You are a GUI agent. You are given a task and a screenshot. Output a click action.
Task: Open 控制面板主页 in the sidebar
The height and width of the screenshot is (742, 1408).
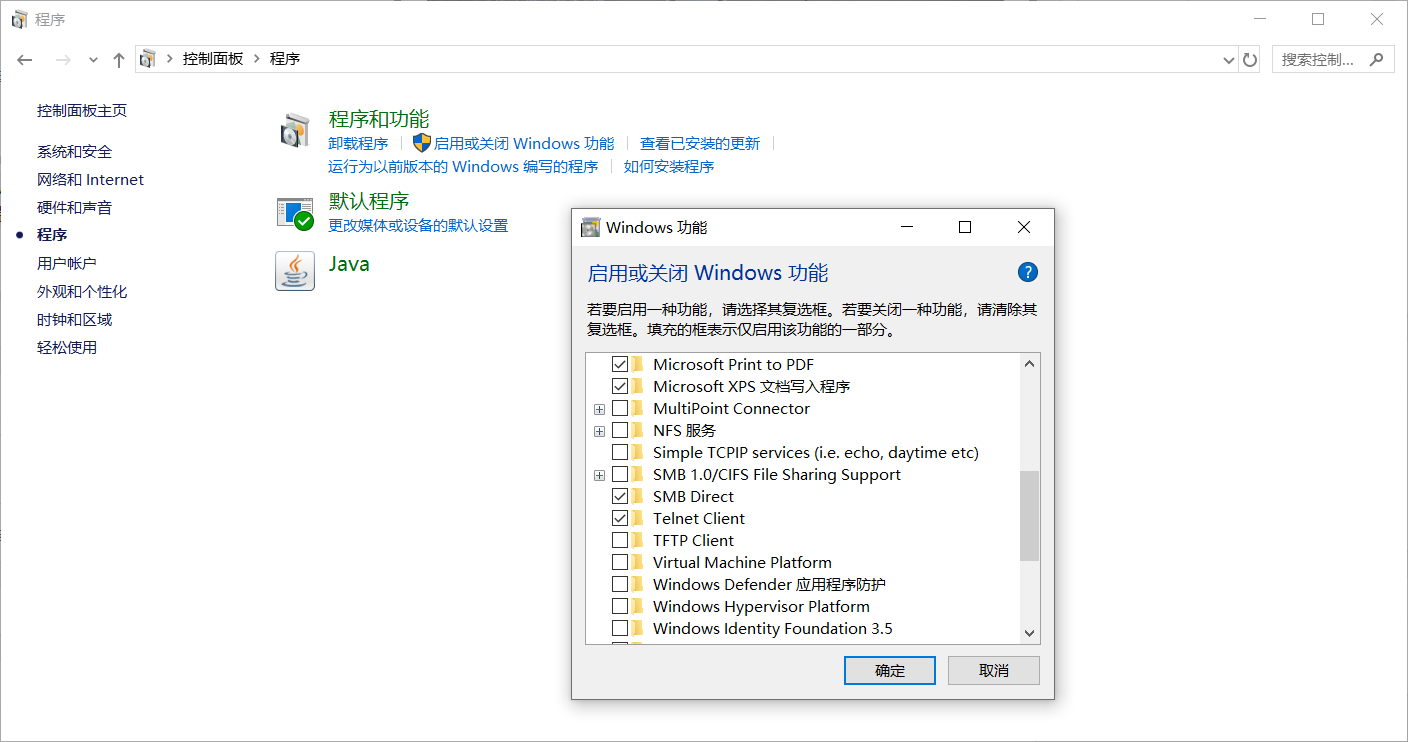(x=82, y=110)
